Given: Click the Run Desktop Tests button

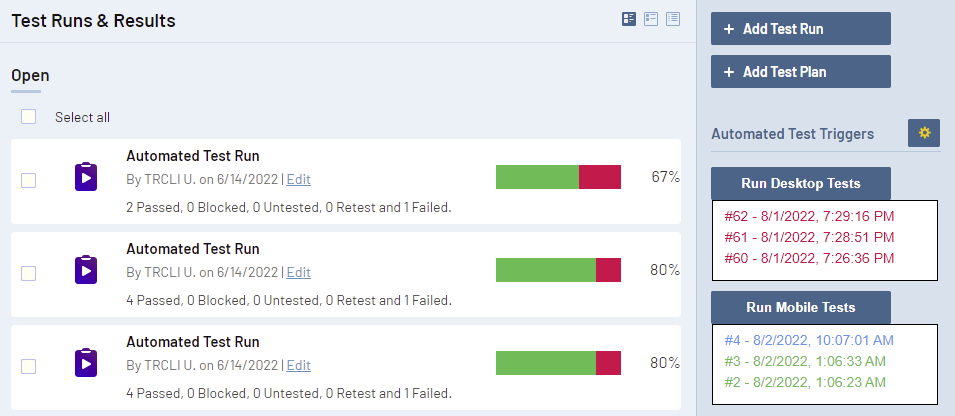Looking at the screenshot, I should (x=800, y=183).
